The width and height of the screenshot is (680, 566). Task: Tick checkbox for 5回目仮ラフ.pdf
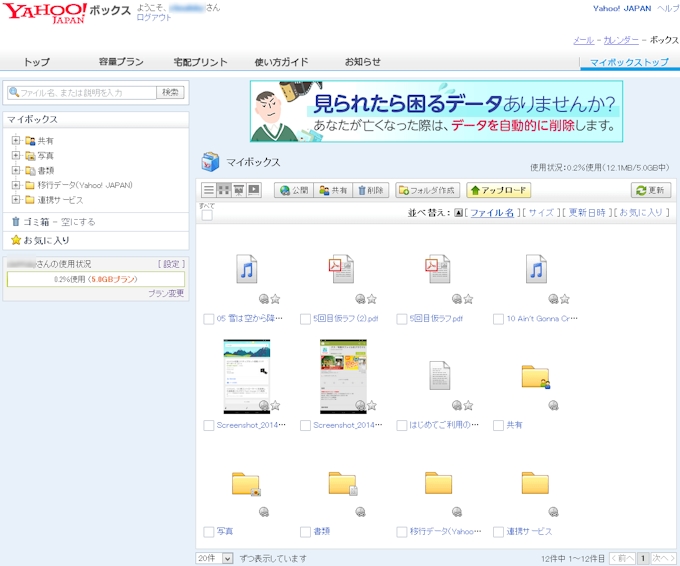point(402,320)
